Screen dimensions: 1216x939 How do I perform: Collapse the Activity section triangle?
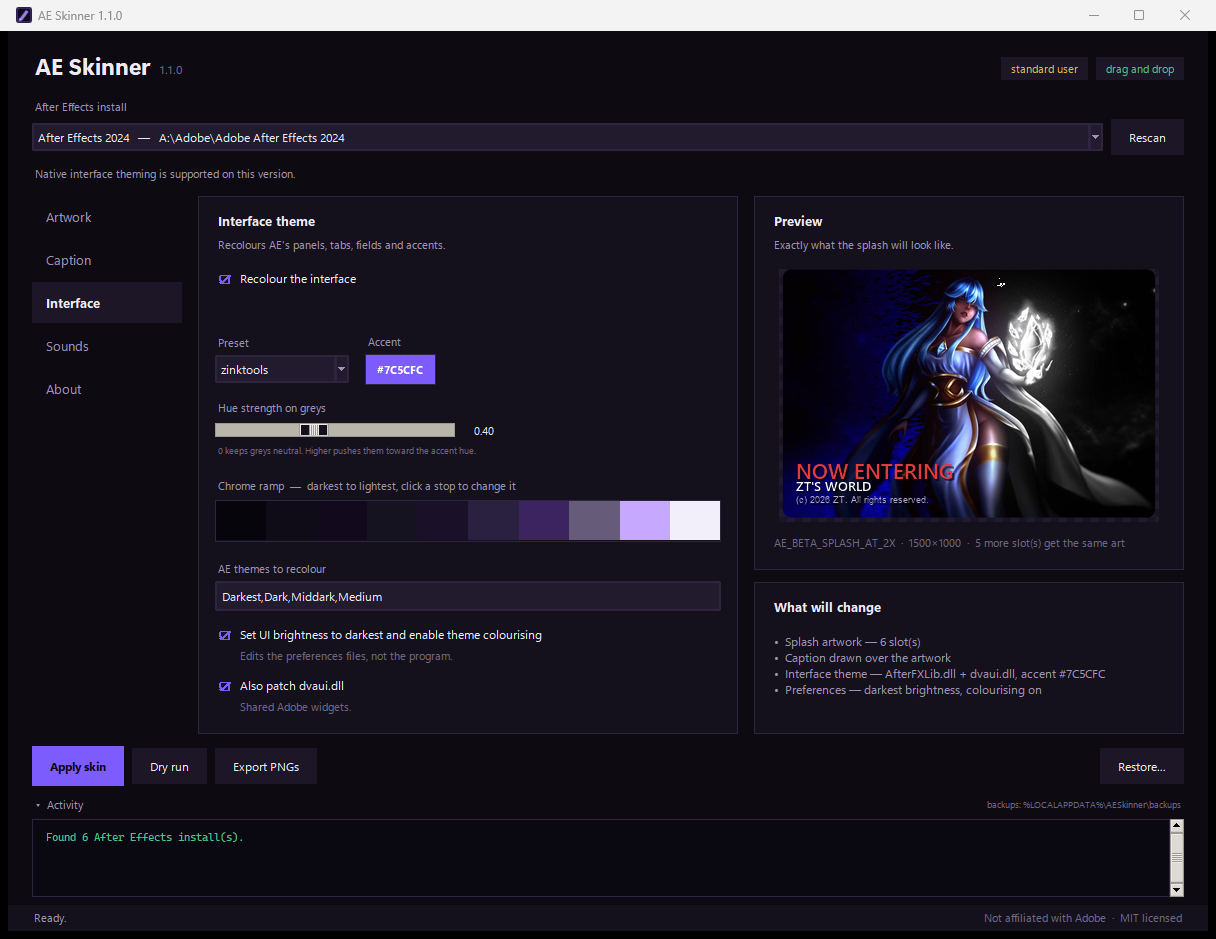pos(38,805)
